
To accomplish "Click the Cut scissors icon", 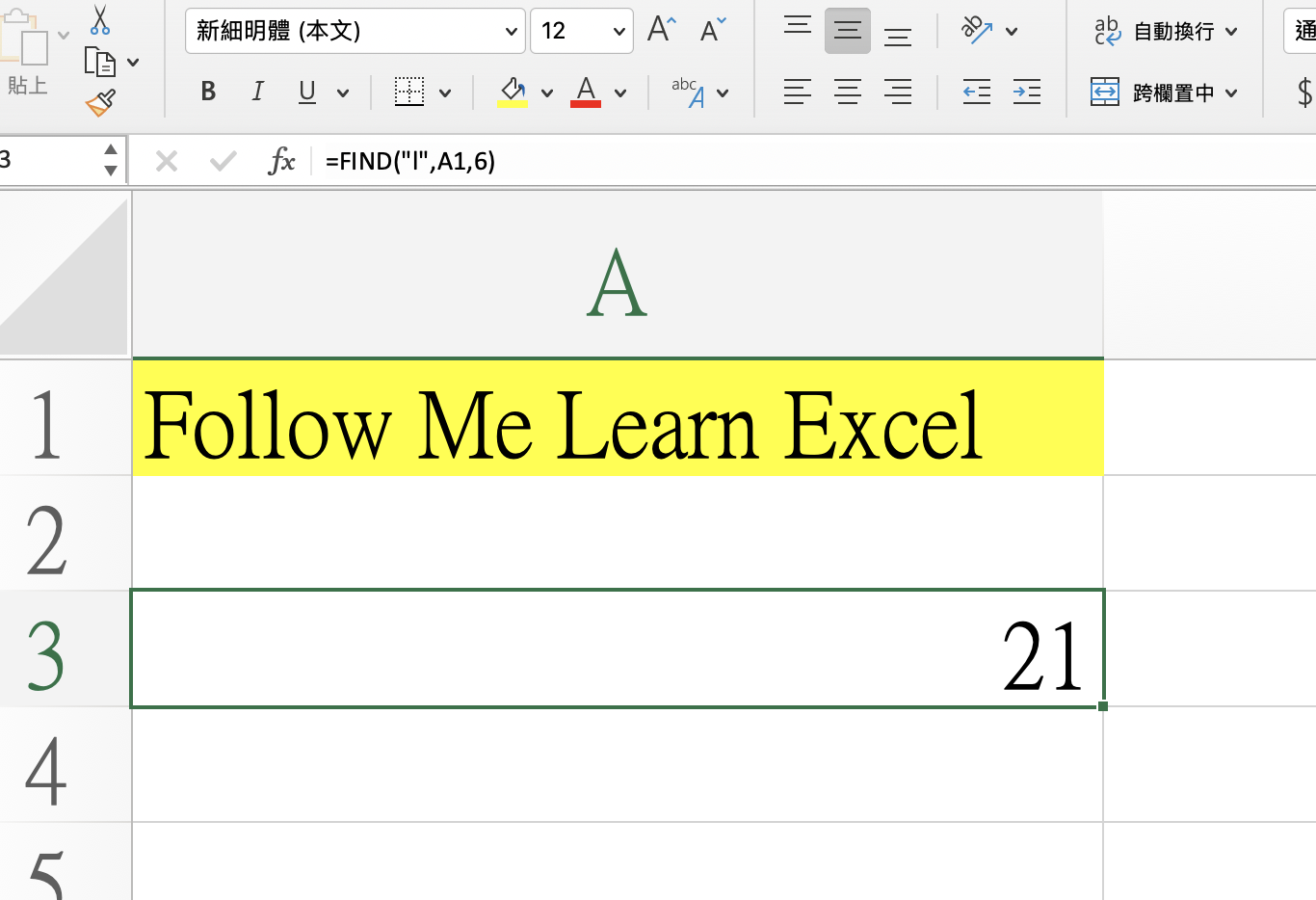I will 100,19.
